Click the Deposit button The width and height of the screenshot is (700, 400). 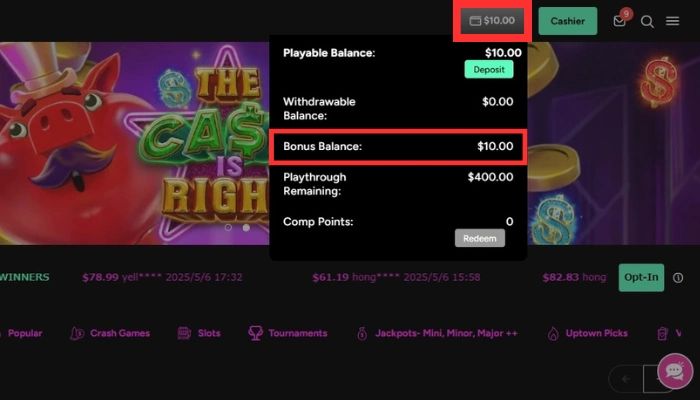[488, 69]
